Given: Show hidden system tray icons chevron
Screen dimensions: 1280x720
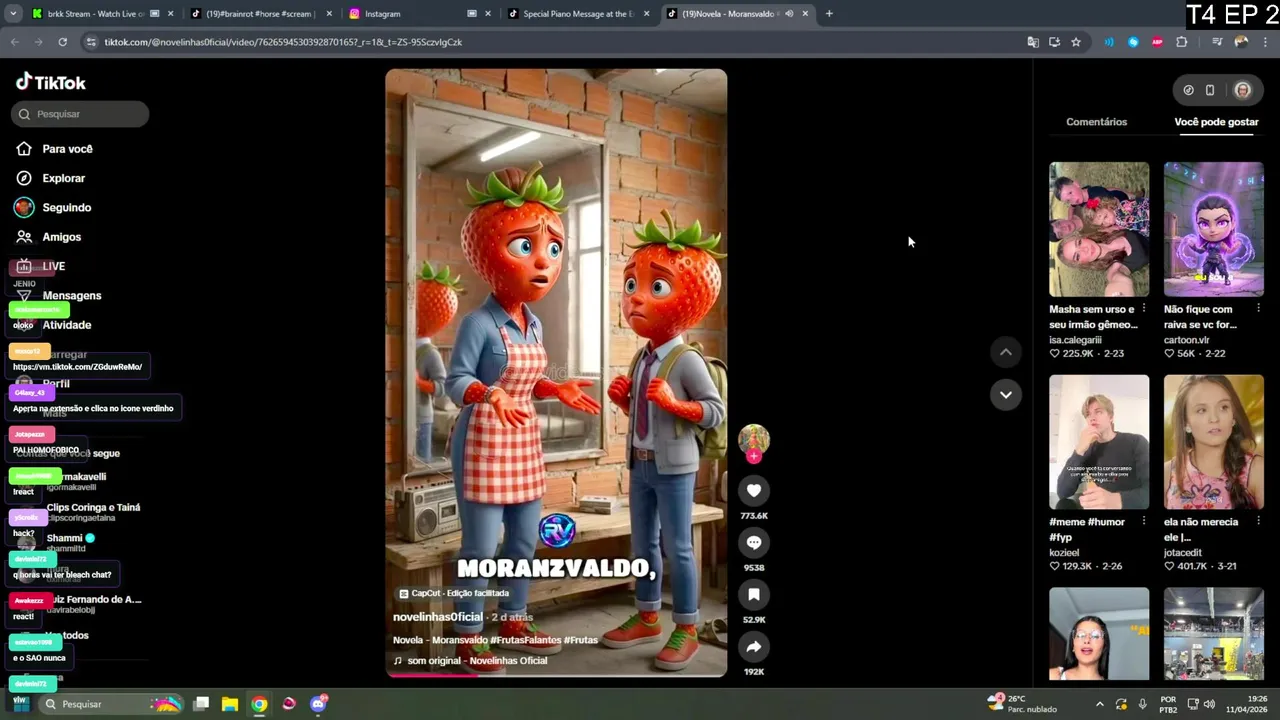Looking at the screenshot, I should pos(1099,704).
